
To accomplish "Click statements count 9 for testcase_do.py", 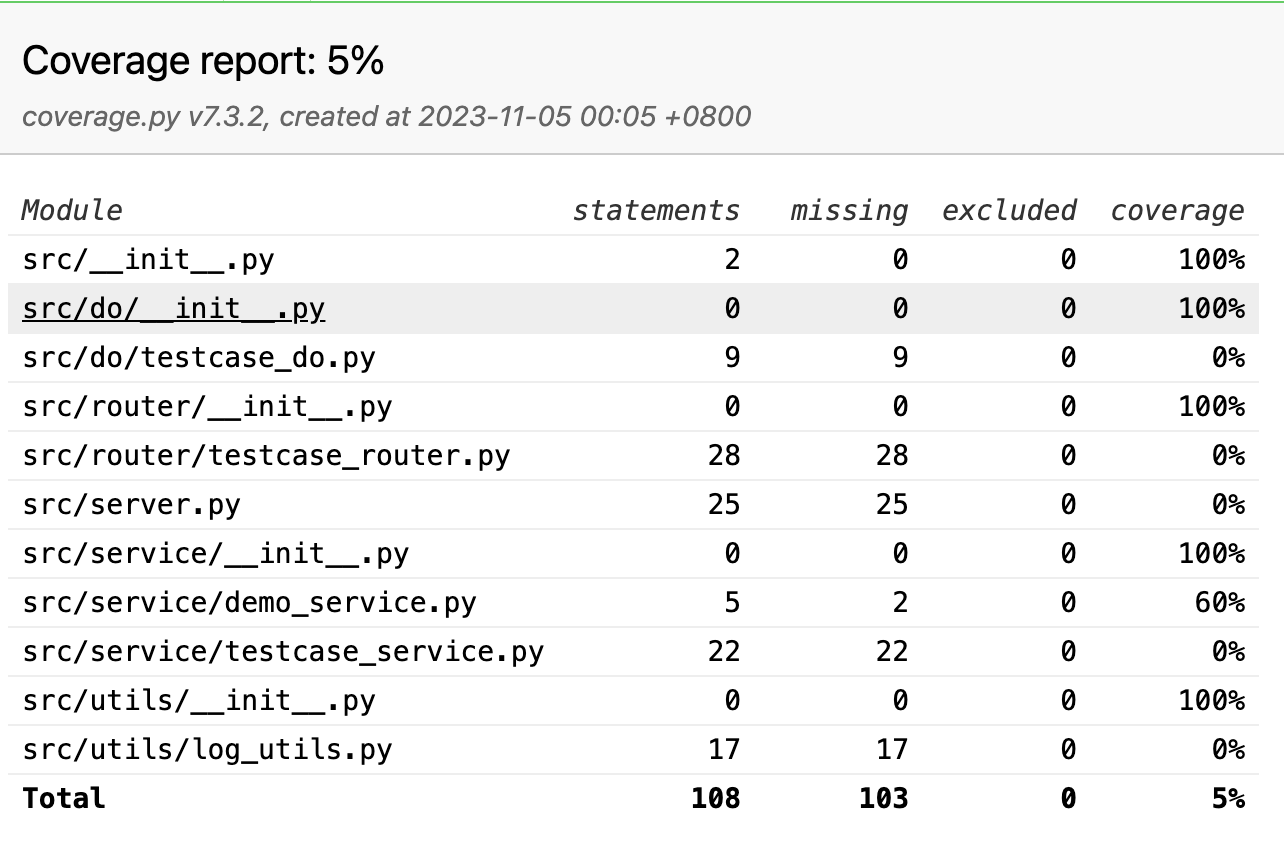I will (x=732, y=358).
